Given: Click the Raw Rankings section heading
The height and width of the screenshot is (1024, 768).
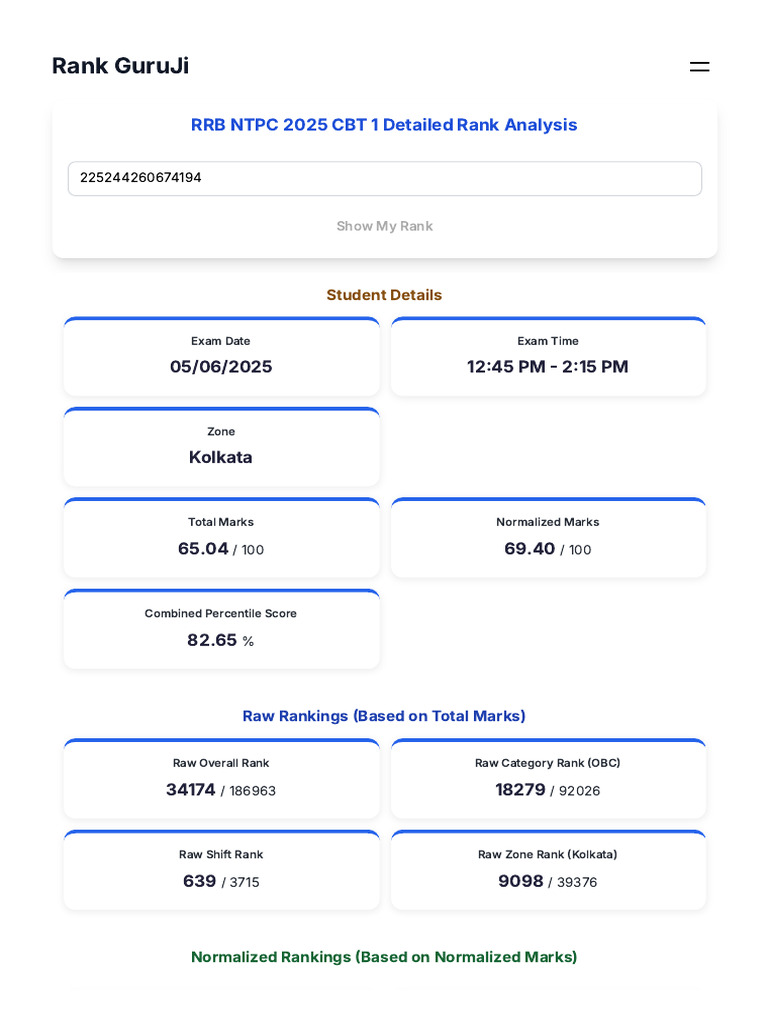Looking at the screenshot, I should click(x=384, y=716).
